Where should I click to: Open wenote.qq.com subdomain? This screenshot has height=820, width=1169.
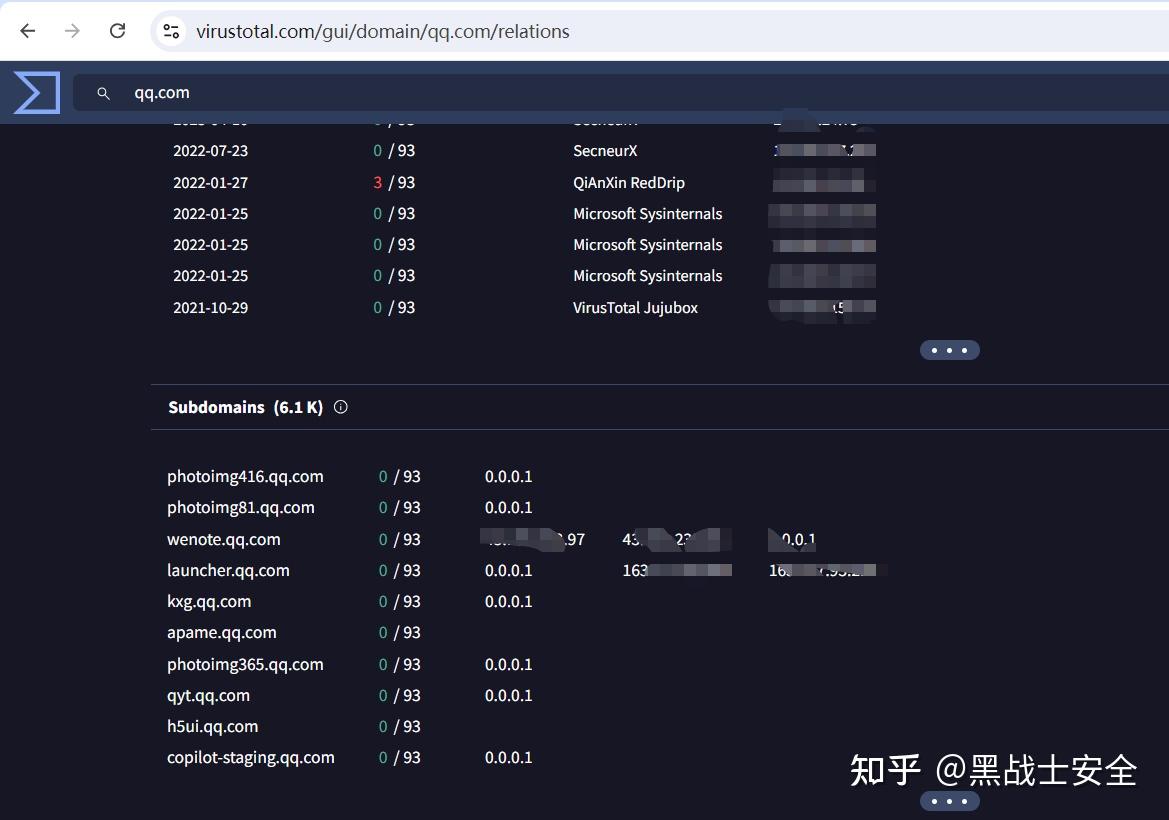pyautogui.click(x=224, y=539)
